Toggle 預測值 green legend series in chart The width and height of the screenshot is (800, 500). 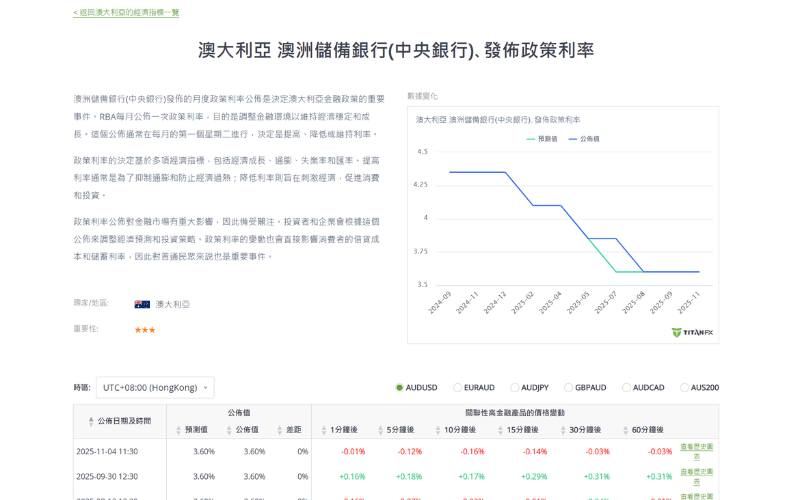[542, 139]
